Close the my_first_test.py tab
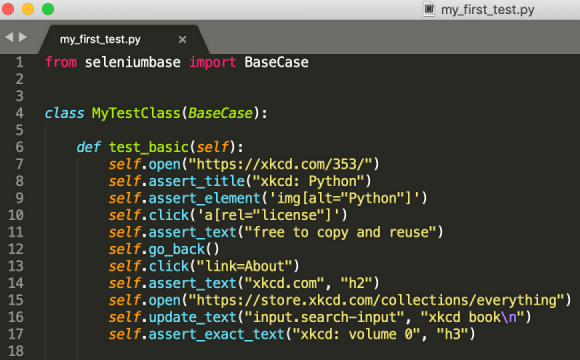 point(182,40)
